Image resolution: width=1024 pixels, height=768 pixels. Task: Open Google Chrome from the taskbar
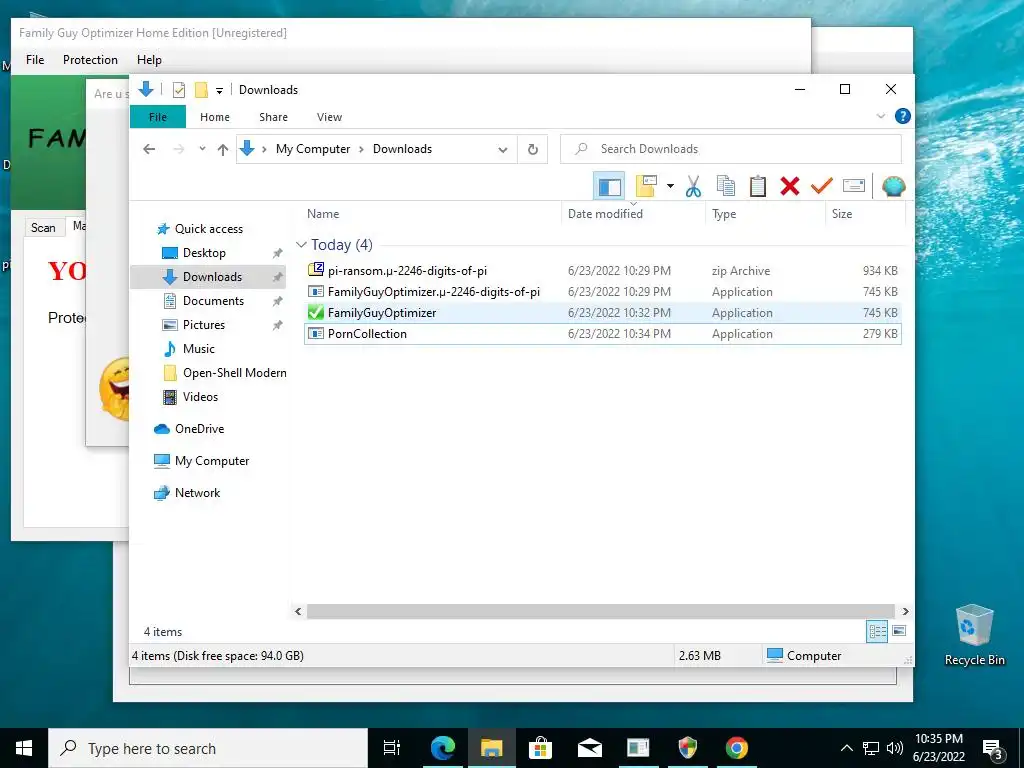[x=737, y=748]
